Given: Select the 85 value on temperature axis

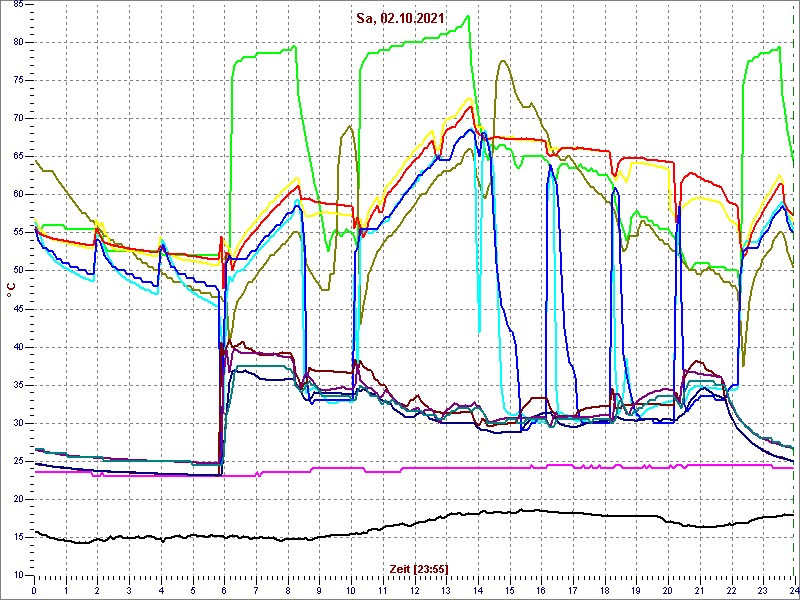Looking at the screenshot, I should pyautogui.click(x=17, y=4).
